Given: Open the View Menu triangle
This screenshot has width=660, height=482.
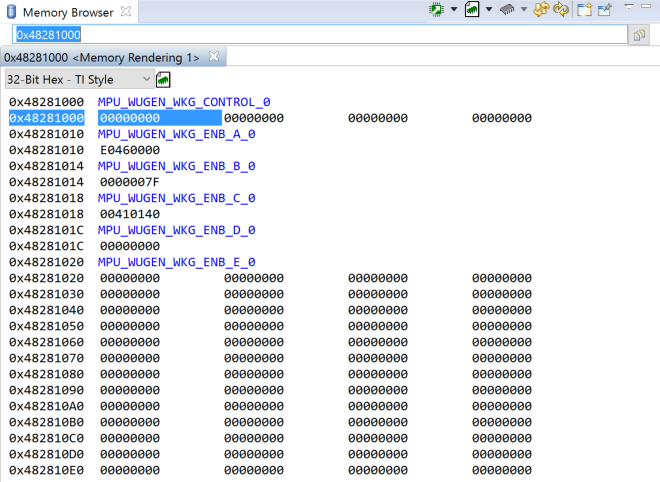Looking at the screenshot, I should (x=629, y=7).
